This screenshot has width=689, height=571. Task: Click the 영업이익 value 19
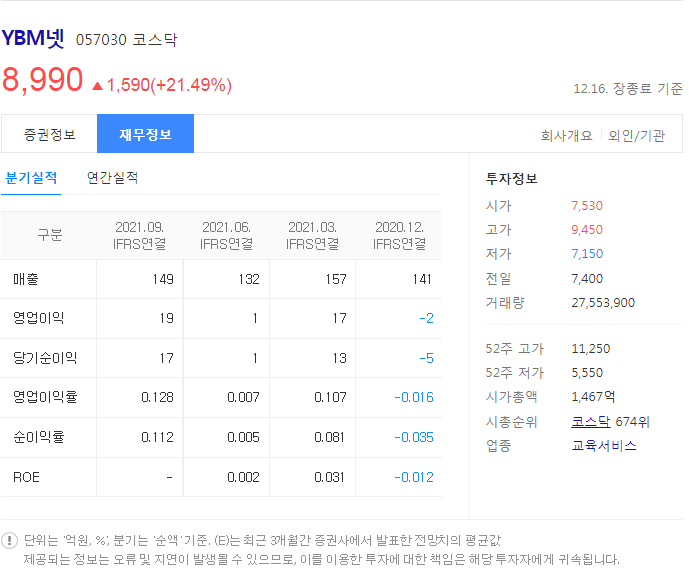point(167,318)
